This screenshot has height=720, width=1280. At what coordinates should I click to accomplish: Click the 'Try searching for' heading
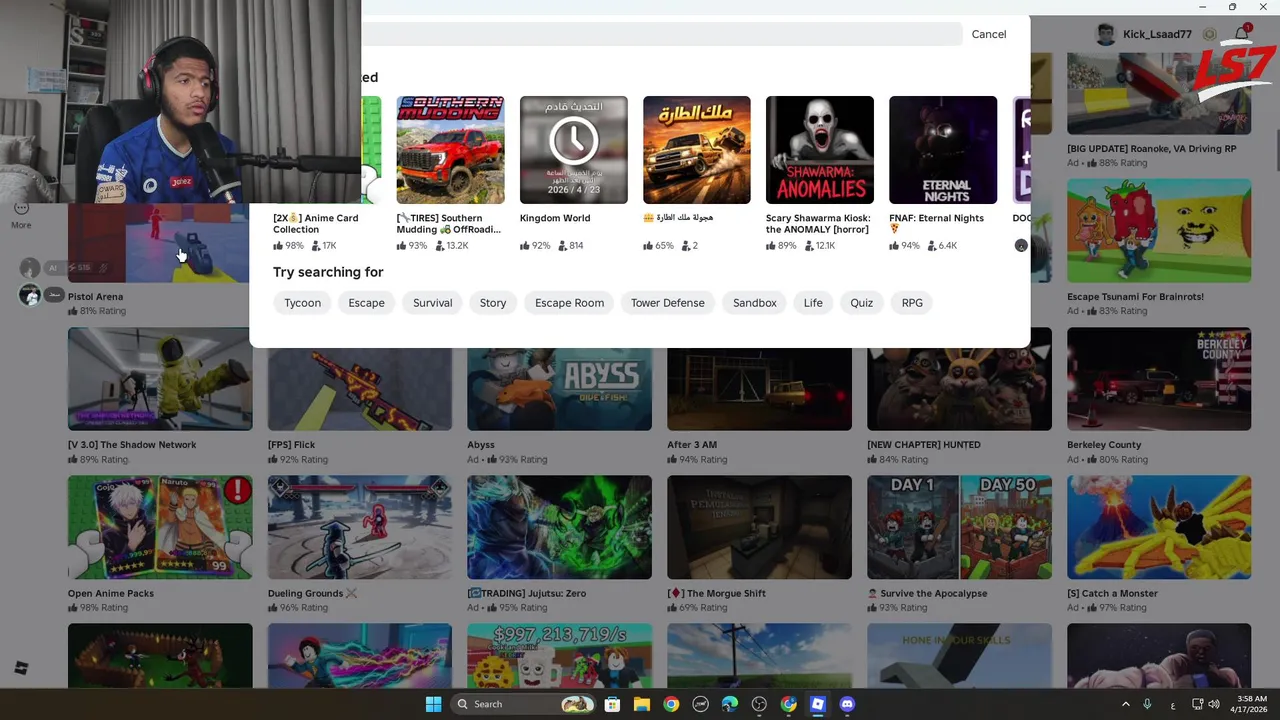(x=328, y=272)
